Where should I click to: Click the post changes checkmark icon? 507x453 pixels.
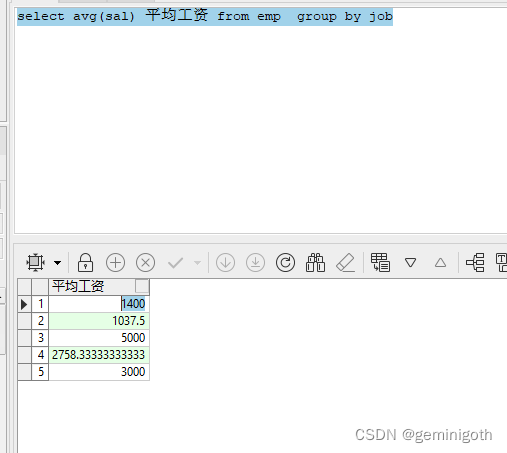[x=175, y=263]
